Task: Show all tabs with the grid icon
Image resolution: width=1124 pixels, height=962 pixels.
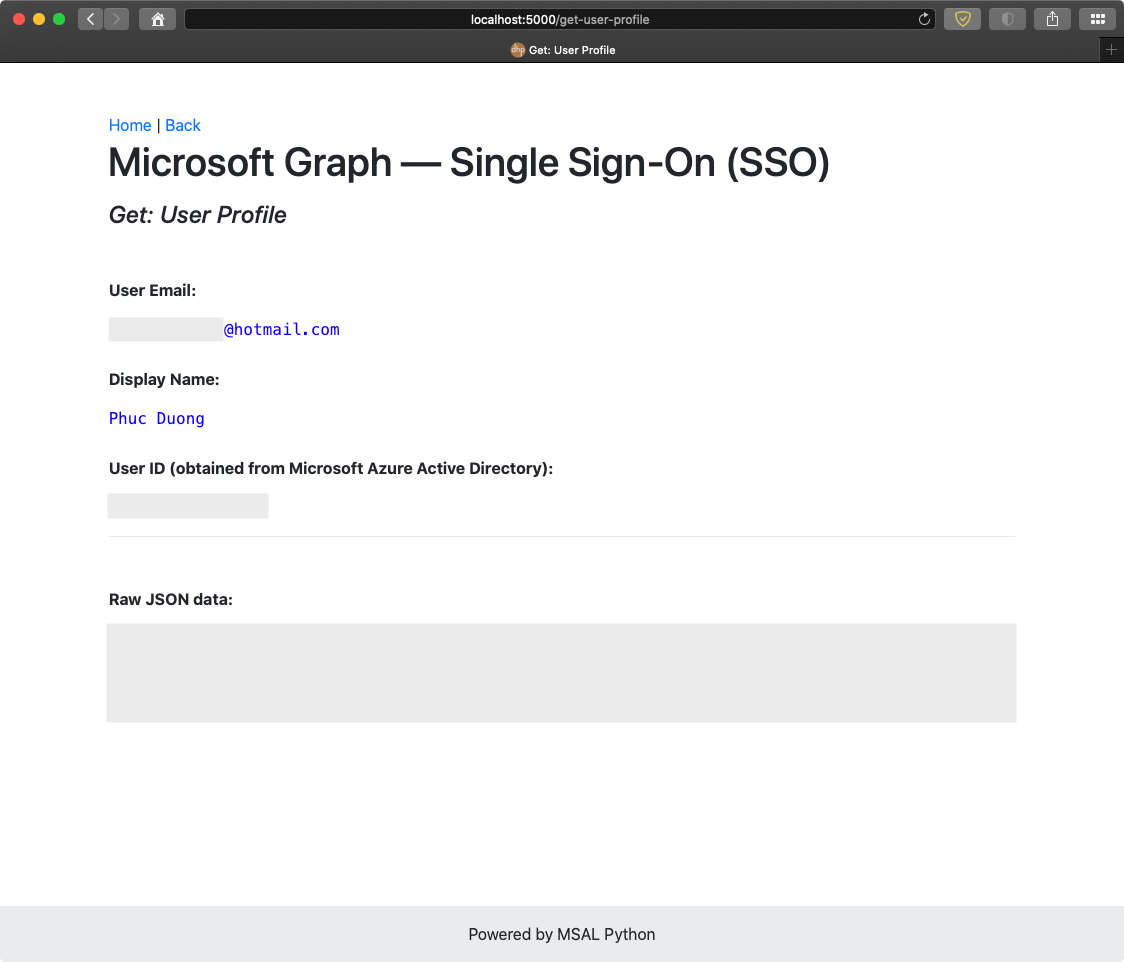Action: pos(1097,18)
